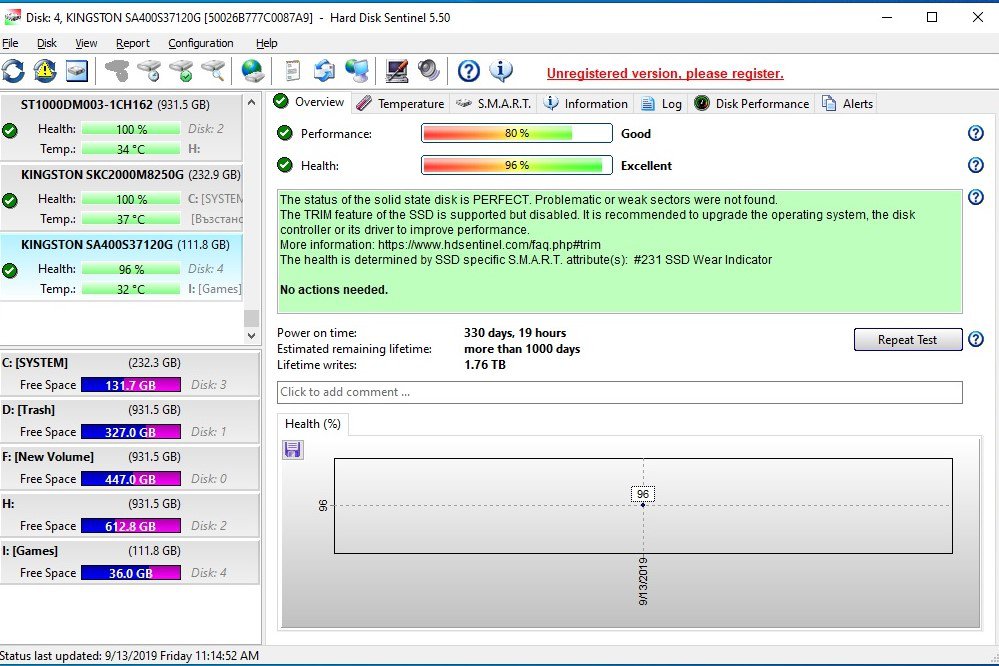The image size is (999, 666).
Task: Click the comment input field
Action: click(x=619, y=392)
